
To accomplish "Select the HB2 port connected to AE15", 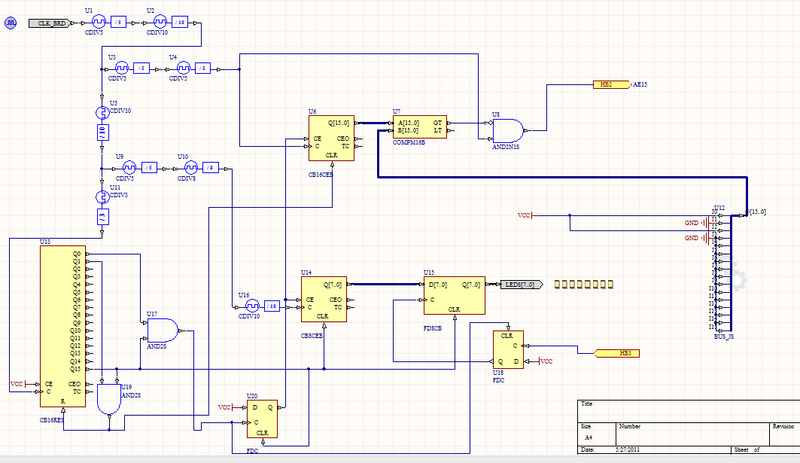I will pyautogui.click(x=607, y=85).
